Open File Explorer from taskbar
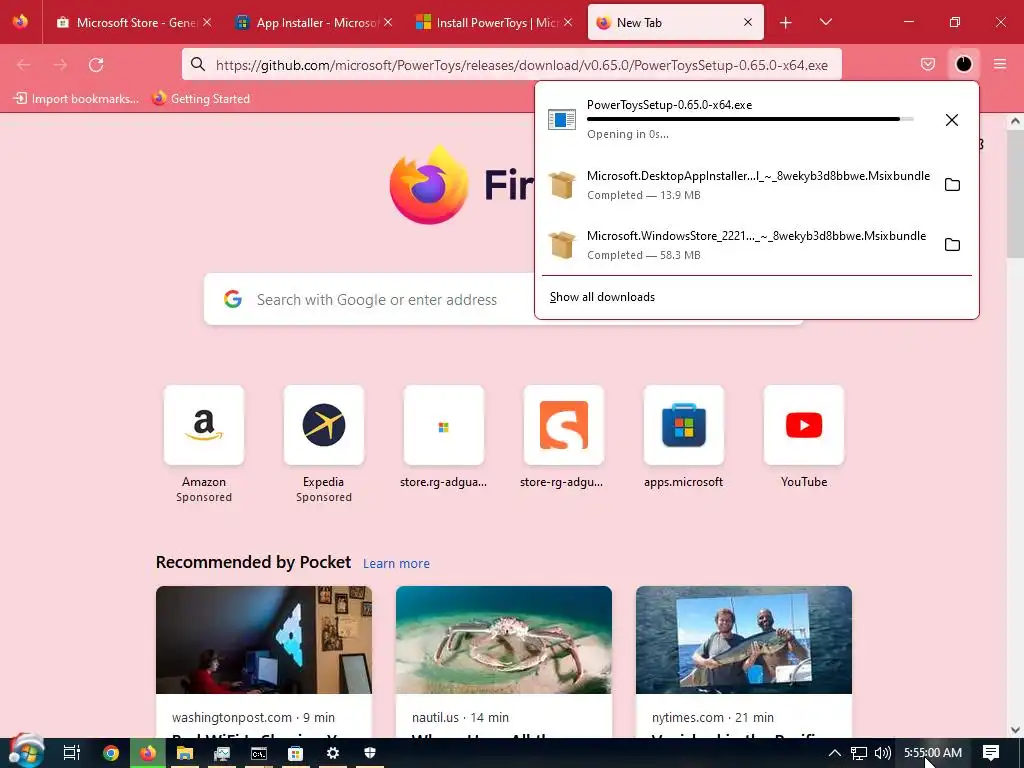This screenshot has width=1024, height=768. (185, 753)
